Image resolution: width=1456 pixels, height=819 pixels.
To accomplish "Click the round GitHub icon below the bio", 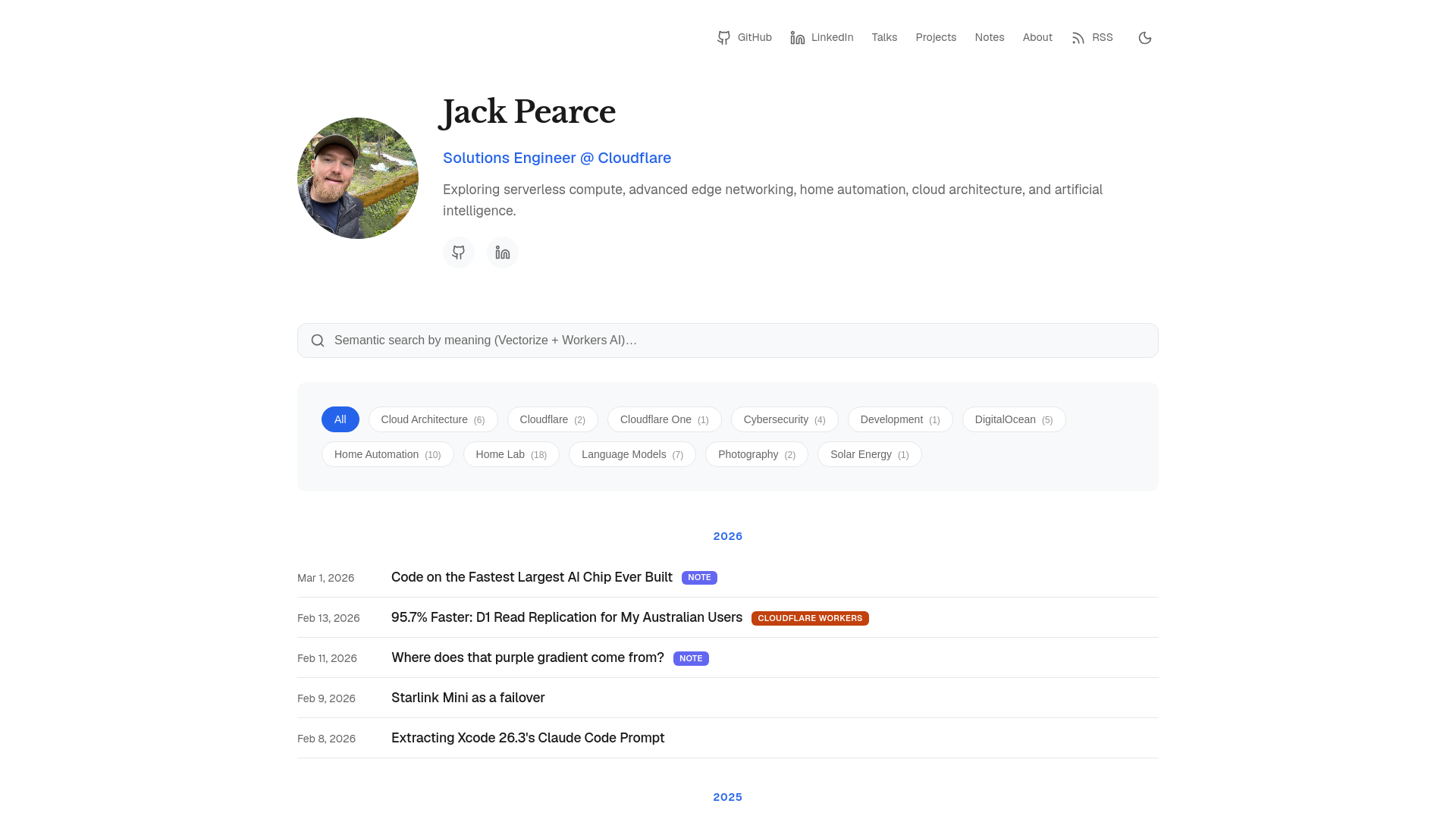I will (459, 253).
